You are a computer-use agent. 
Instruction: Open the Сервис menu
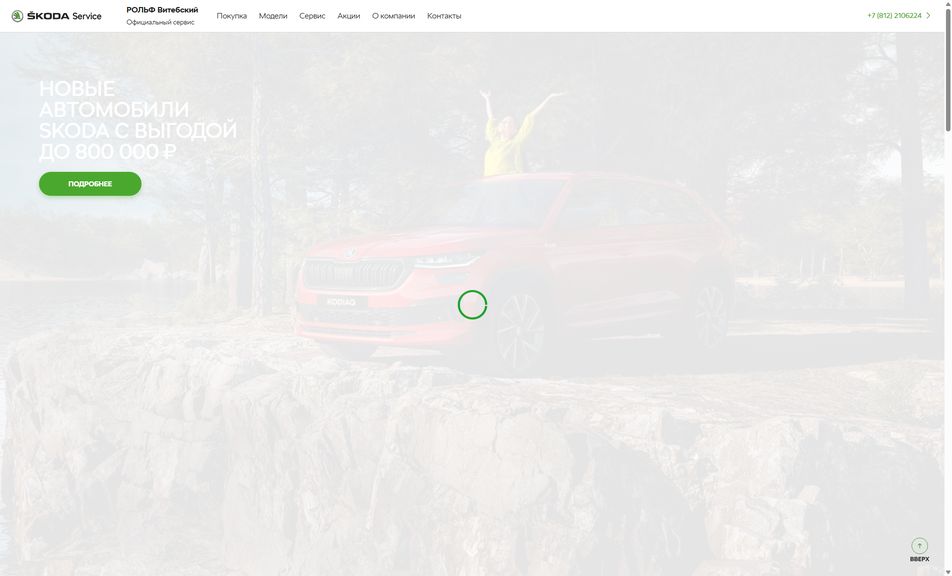point(312,16)
